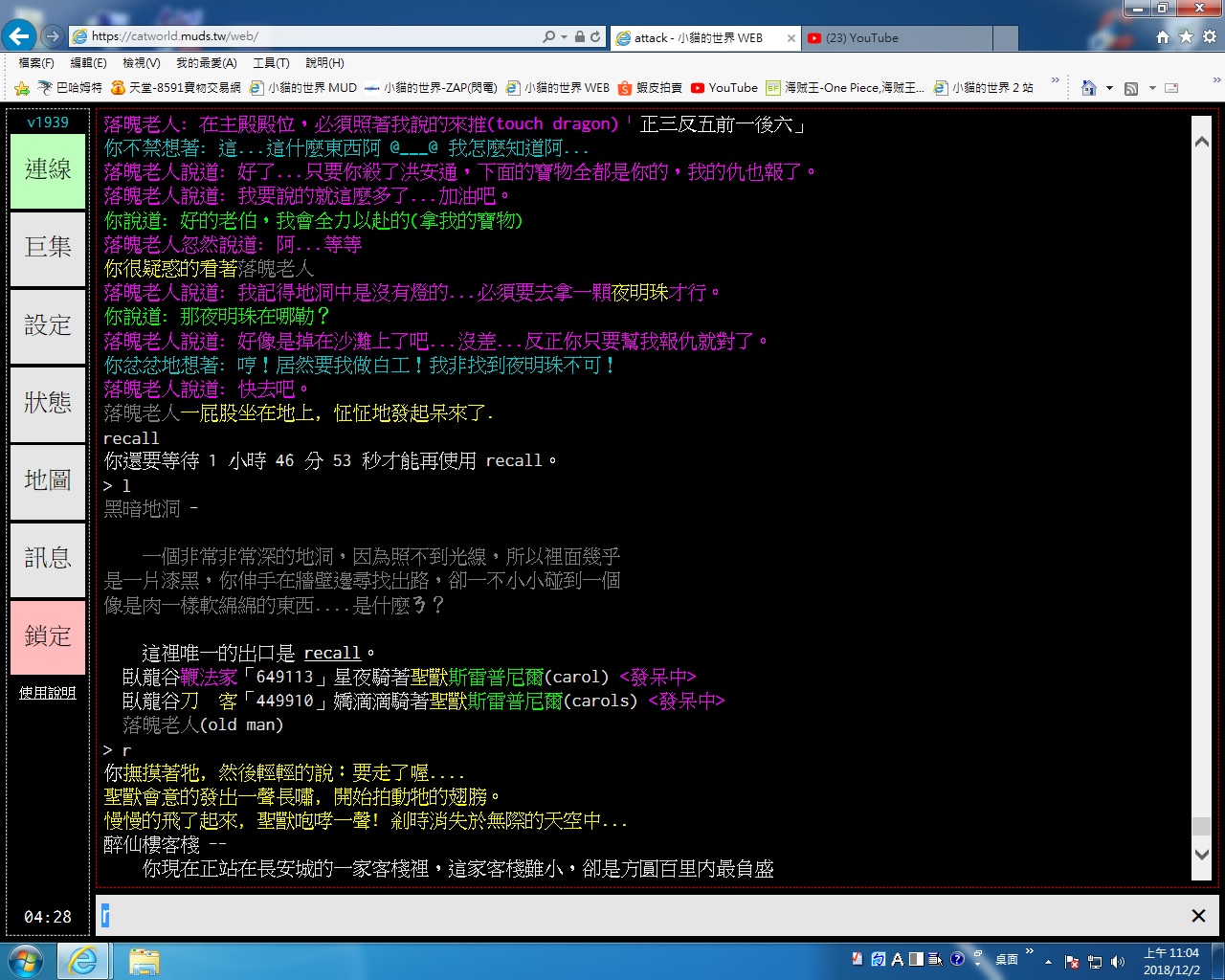Expand the favorites bar overflow chevron

point(1056,80)
